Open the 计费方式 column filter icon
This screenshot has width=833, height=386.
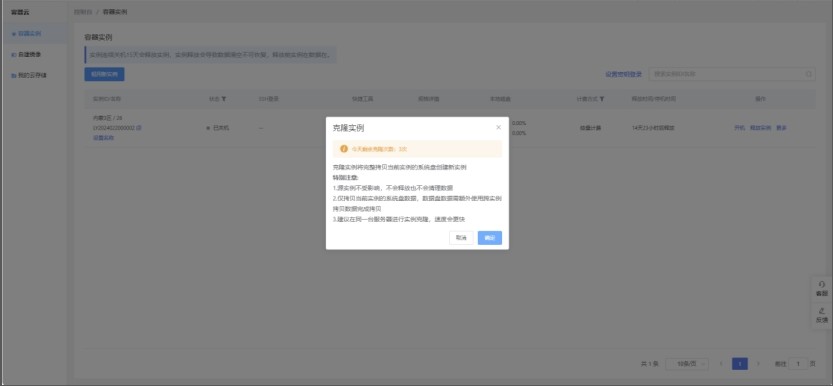pos(601,99)
